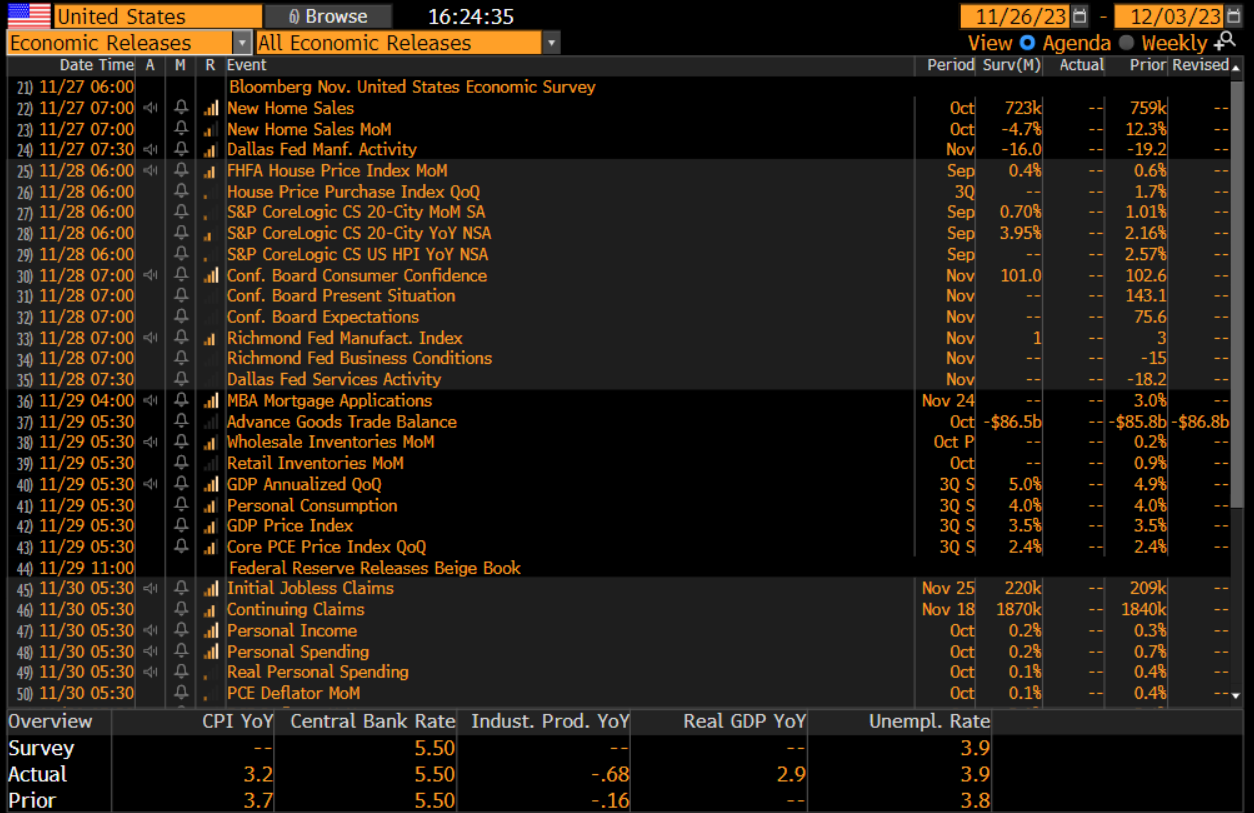
Task: Click the bar chart icon beside FHFA House Price Index MoM
Action: click(x=208, y=170)
